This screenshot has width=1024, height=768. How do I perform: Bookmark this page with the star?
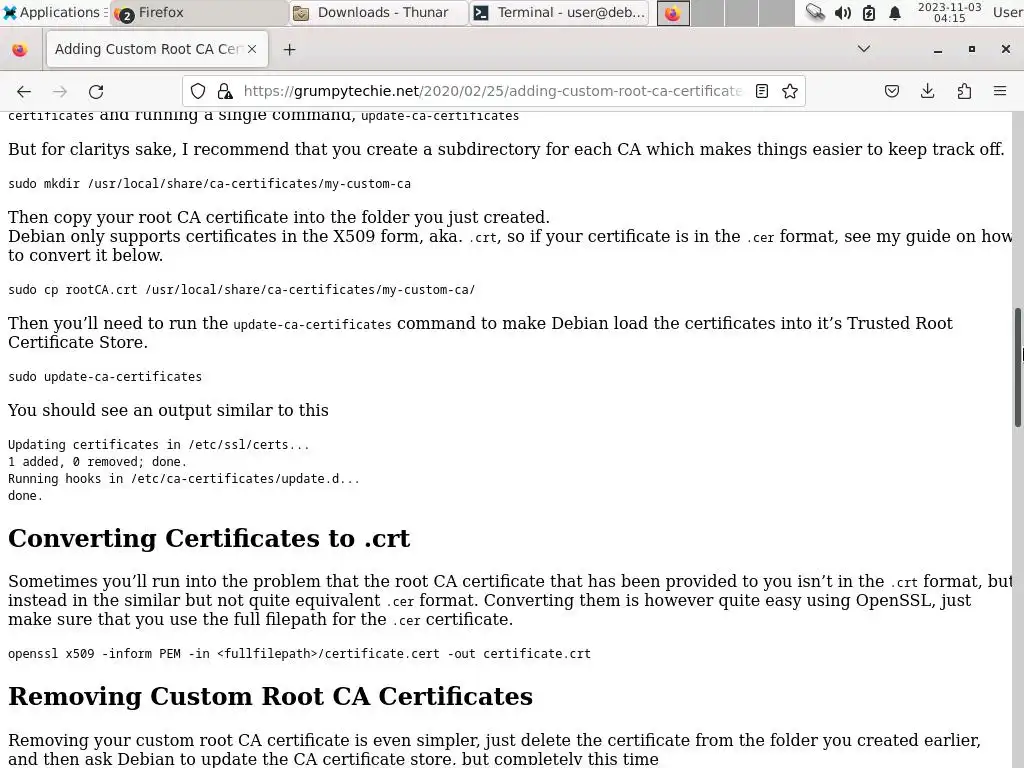790,91
